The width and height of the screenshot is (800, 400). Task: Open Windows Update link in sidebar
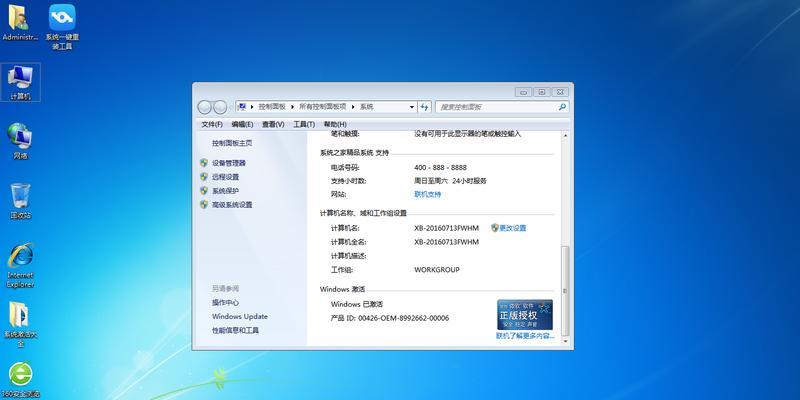pos(239,316)
